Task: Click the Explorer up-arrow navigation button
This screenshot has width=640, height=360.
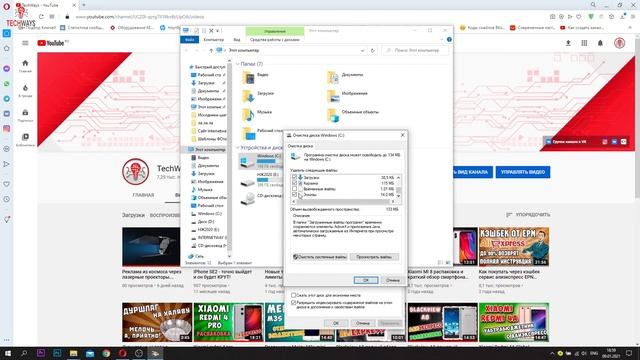Action: pos(211,50)
